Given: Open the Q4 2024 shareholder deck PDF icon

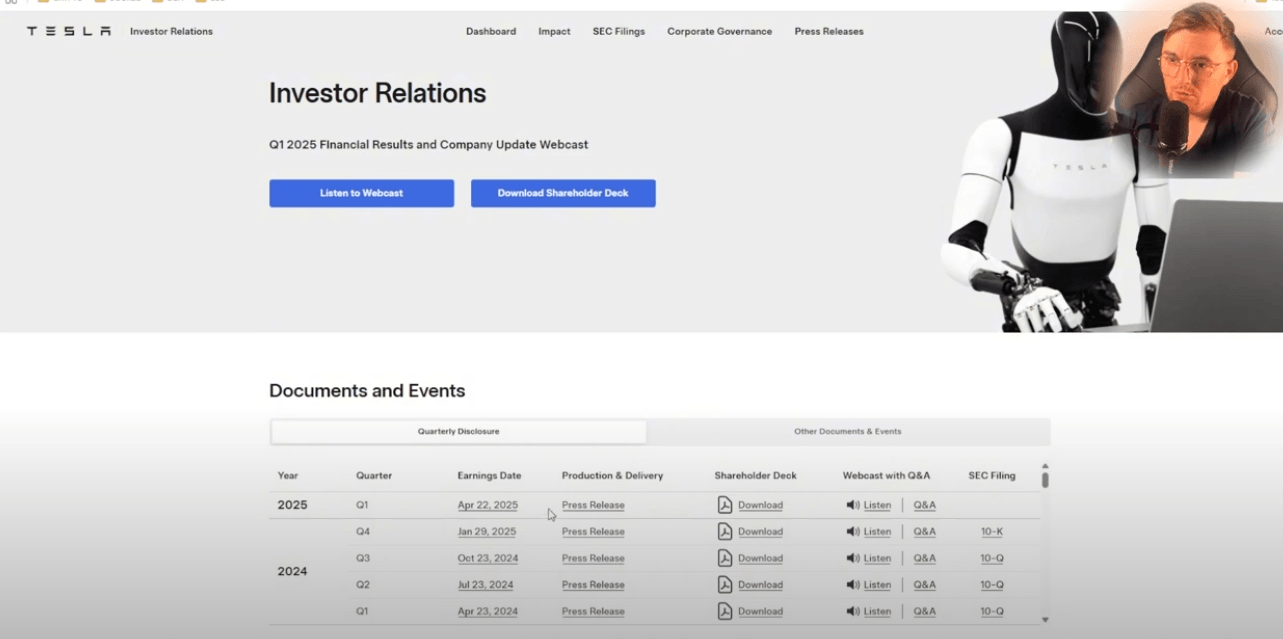Looking at the screenshot, I should click(725, 532).
